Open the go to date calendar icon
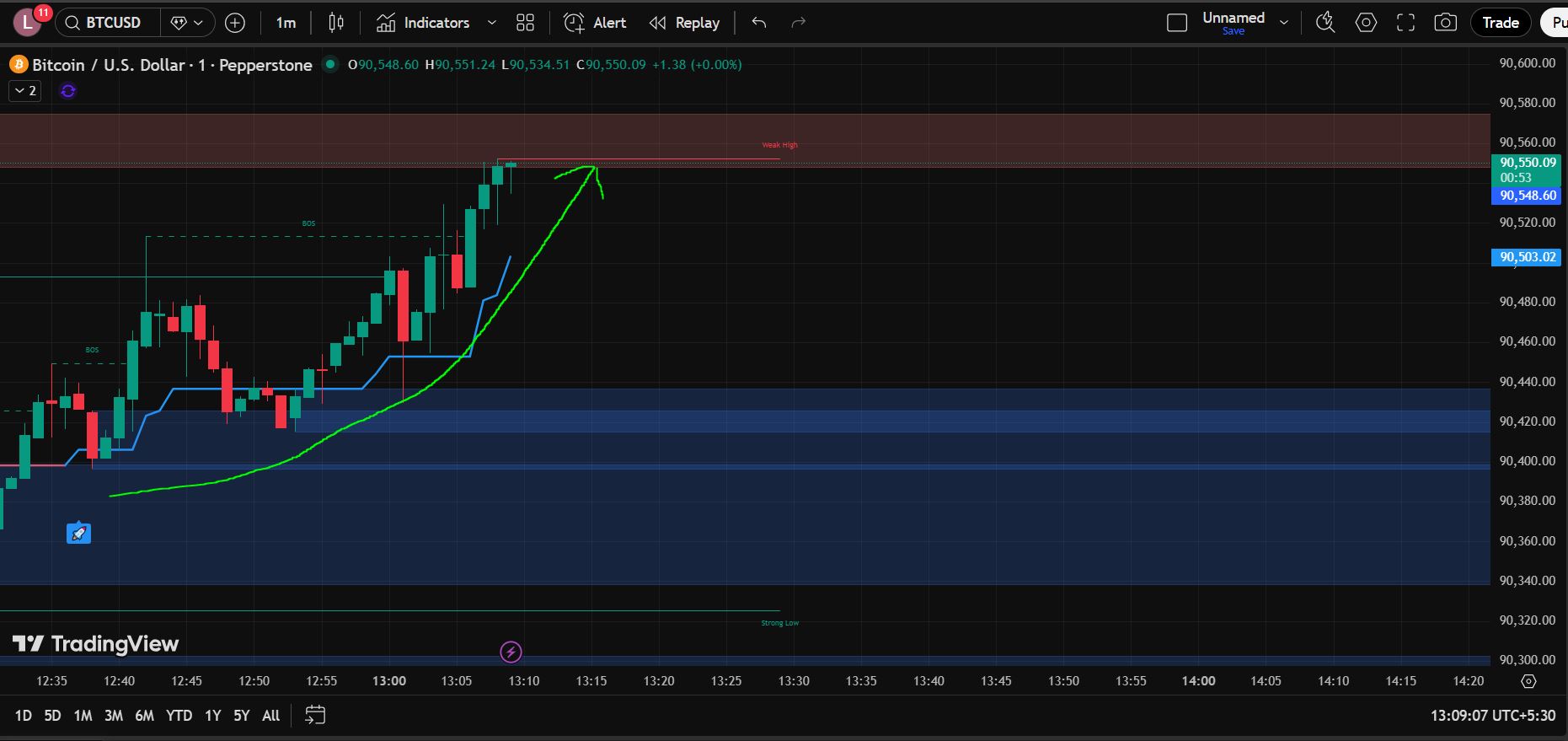This screenshot has height=741, width=1568. pos(315,715)
